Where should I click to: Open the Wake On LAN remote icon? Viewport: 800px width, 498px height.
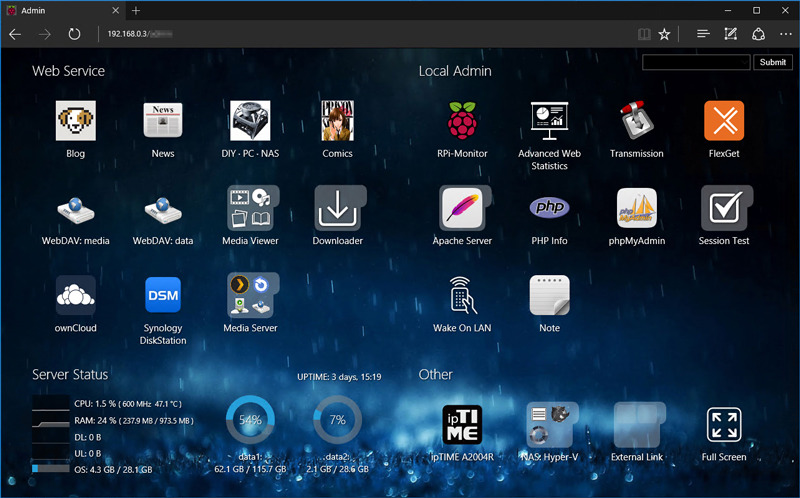(462, 295)
